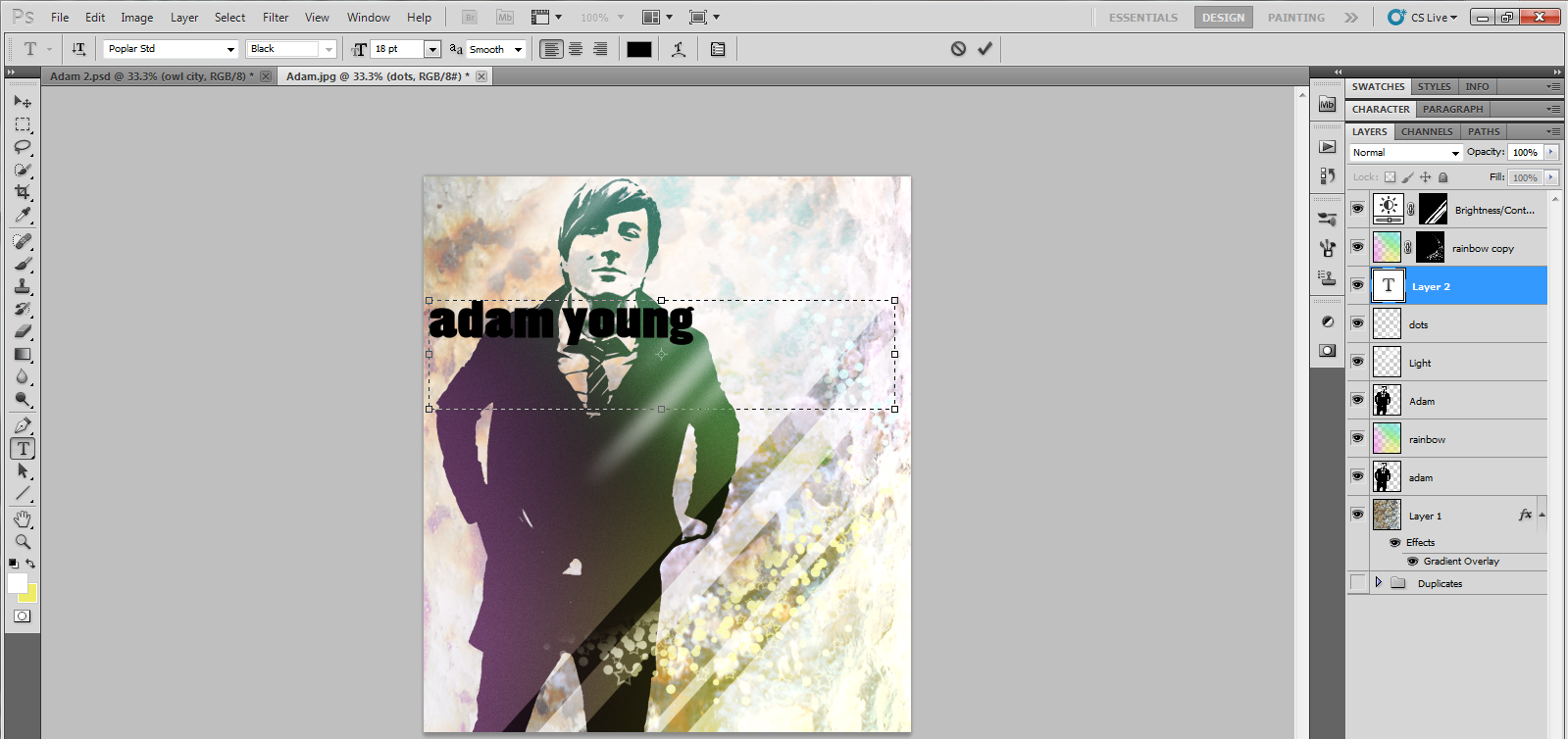This screenshot has width=1568, height=739.
Task: Cancel current text edits
Action: click(x=958, y=49)
